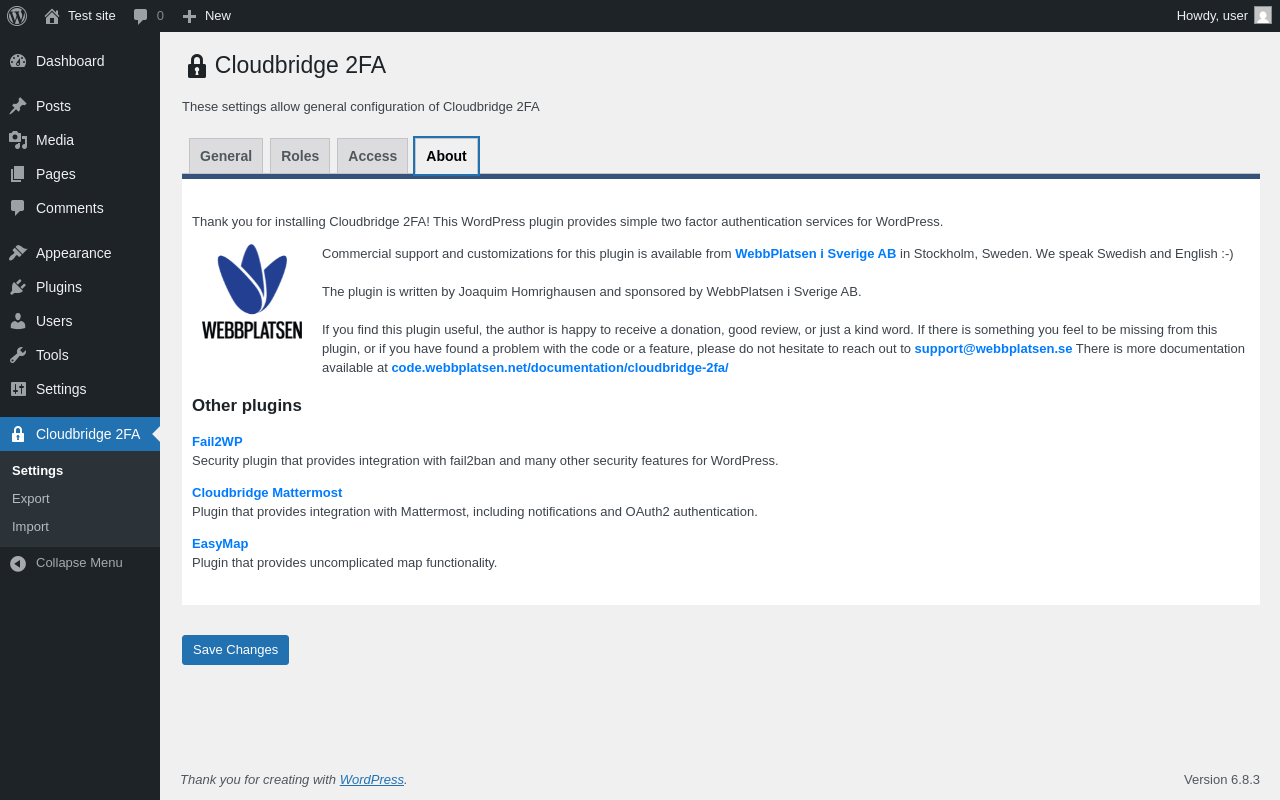1280x800 pixels.
Task: Click the home icon beside Test site
Action: pyautogui.click(x=52, y=16)
